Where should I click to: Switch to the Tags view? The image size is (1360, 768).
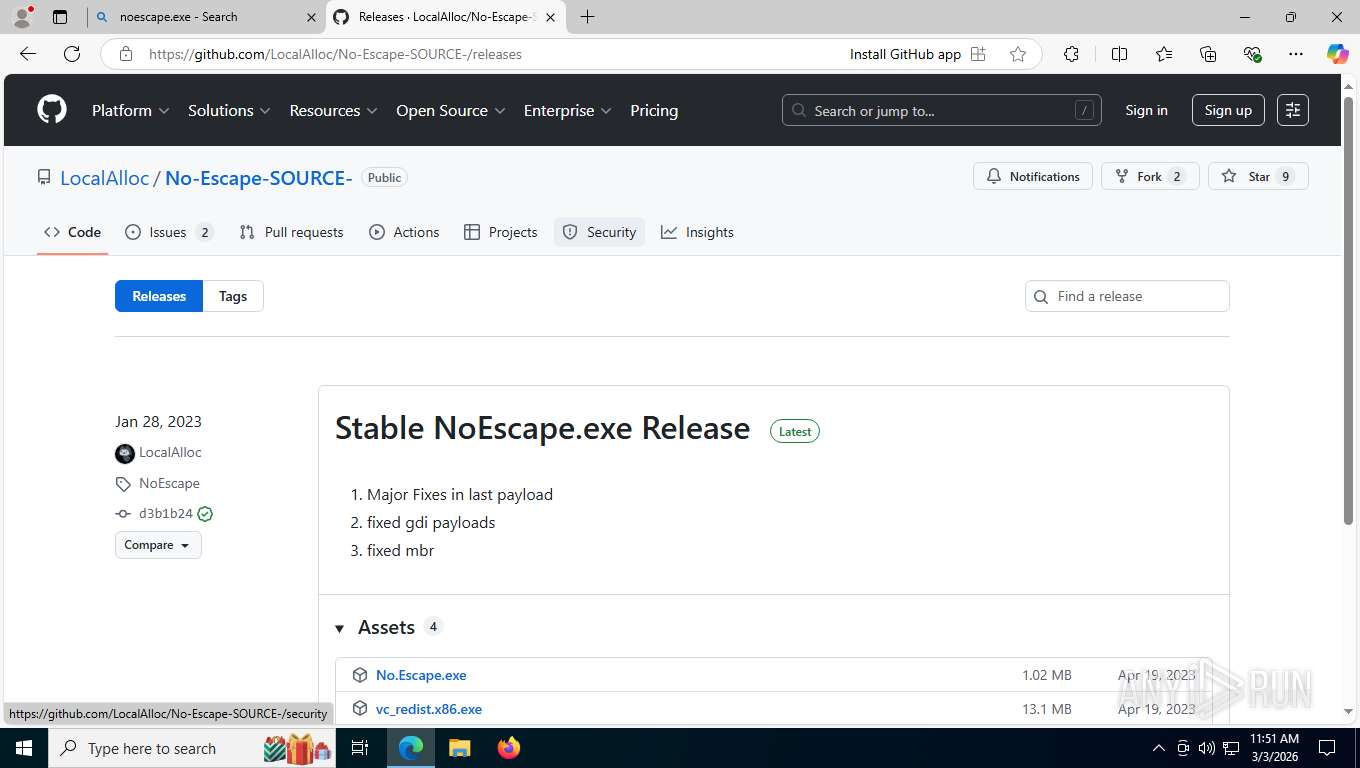(233, 296)
